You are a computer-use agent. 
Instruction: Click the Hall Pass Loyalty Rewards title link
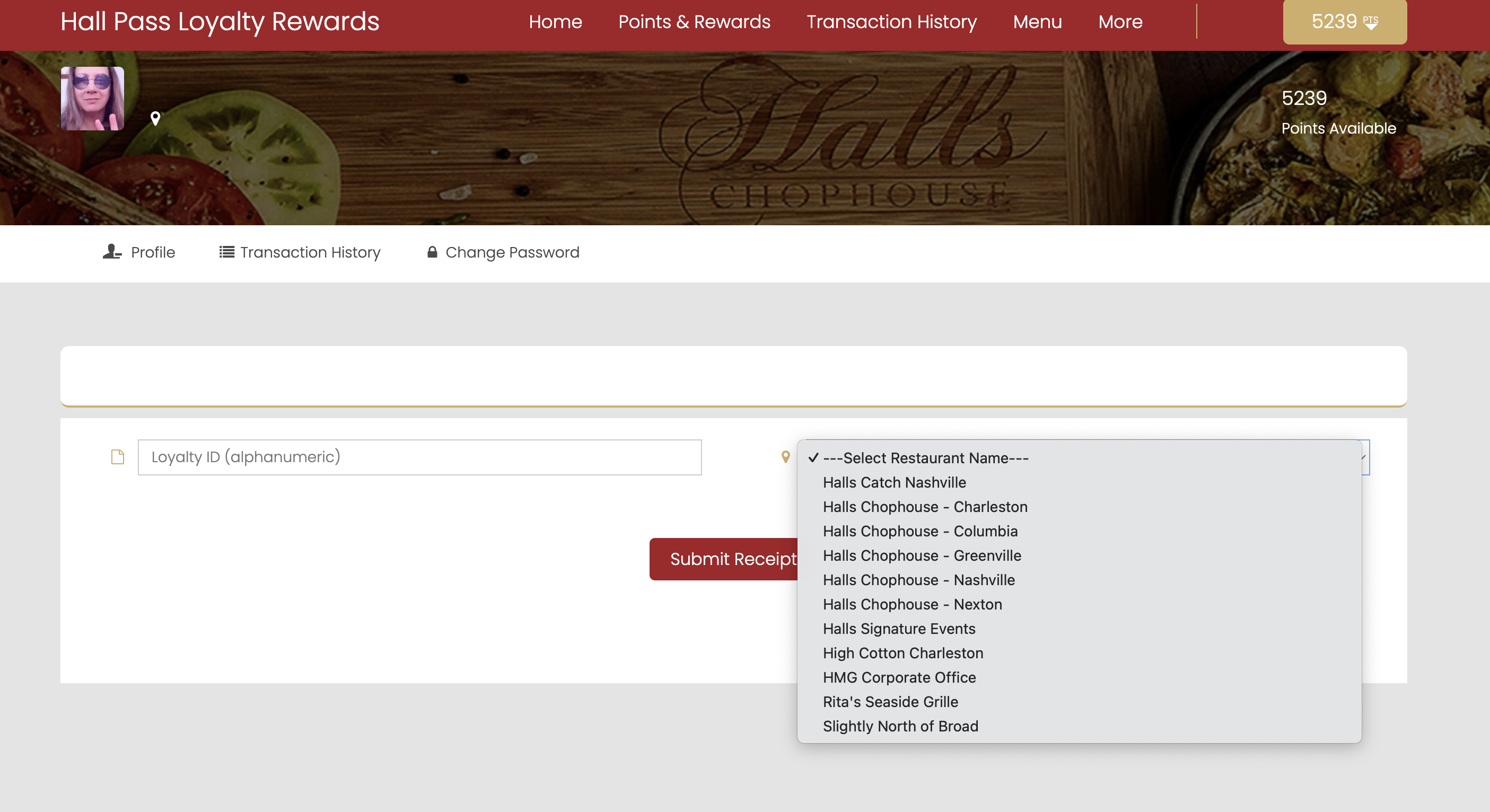tap(220, 22)
